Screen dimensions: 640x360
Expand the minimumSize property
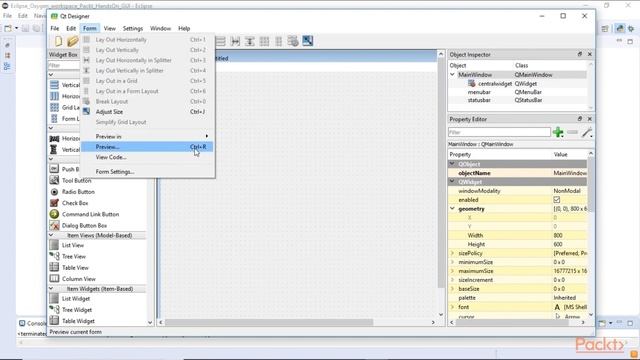coord(452,262)
